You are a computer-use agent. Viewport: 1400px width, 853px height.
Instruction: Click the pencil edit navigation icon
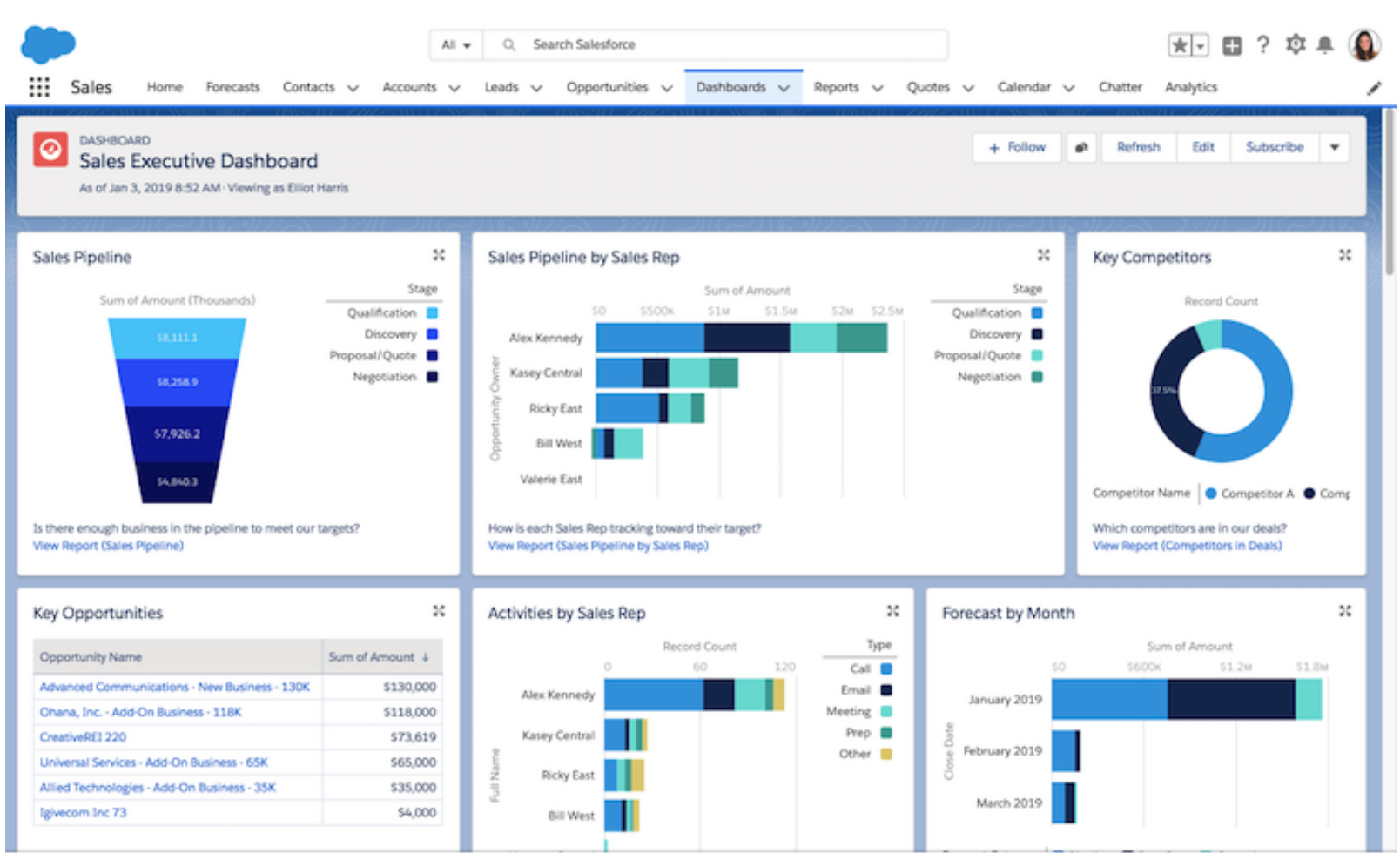coord(1374,88)
